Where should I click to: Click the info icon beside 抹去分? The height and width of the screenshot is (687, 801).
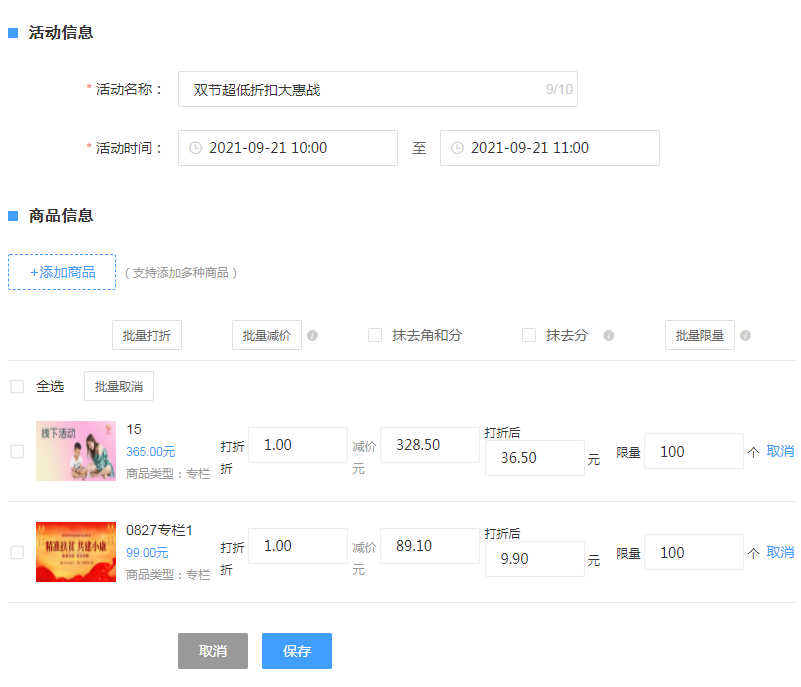pos(608,335)
